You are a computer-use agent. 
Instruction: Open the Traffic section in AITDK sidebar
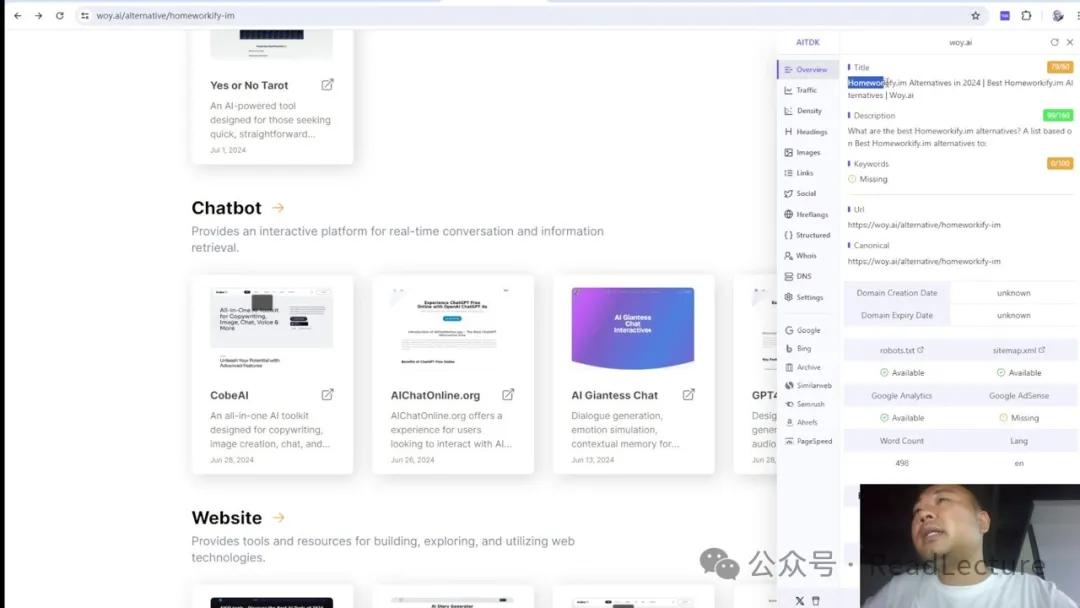806,90
